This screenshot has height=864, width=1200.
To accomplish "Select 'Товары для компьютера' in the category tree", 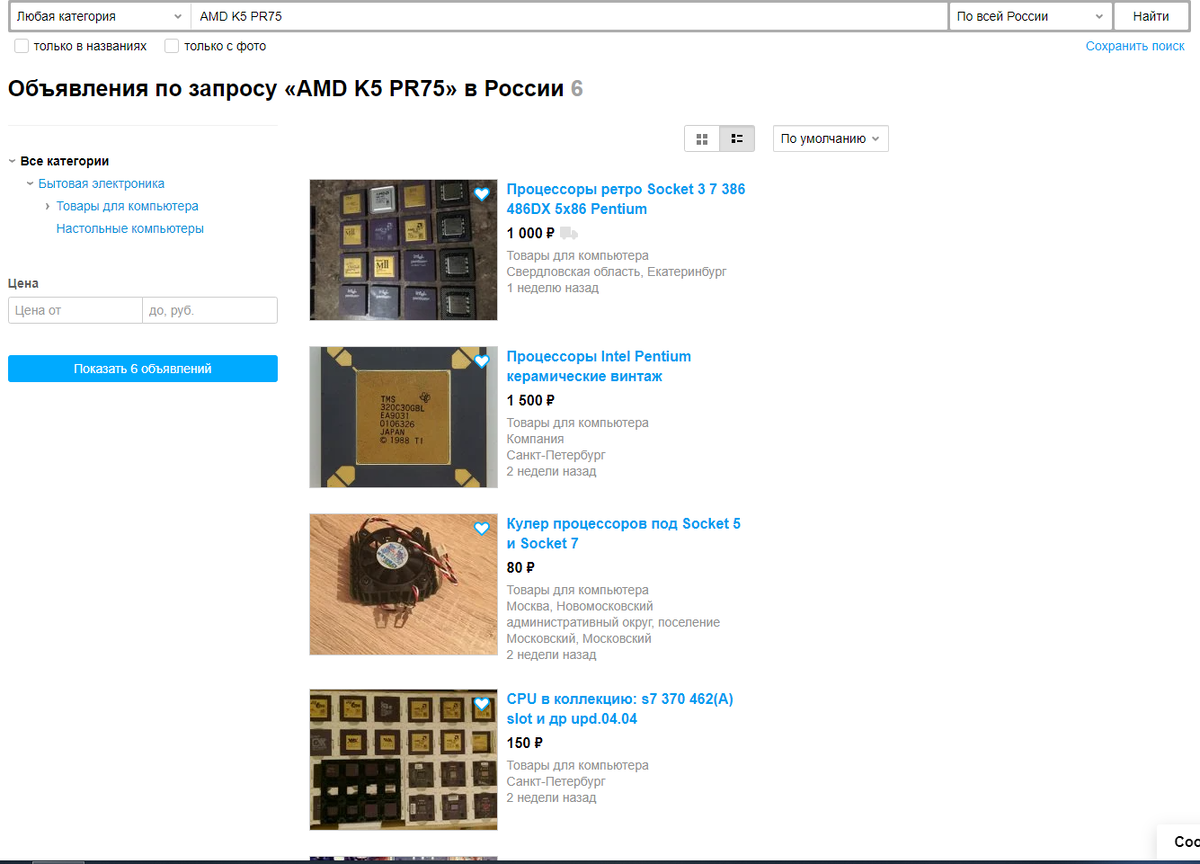I will (x=127, y=206).
